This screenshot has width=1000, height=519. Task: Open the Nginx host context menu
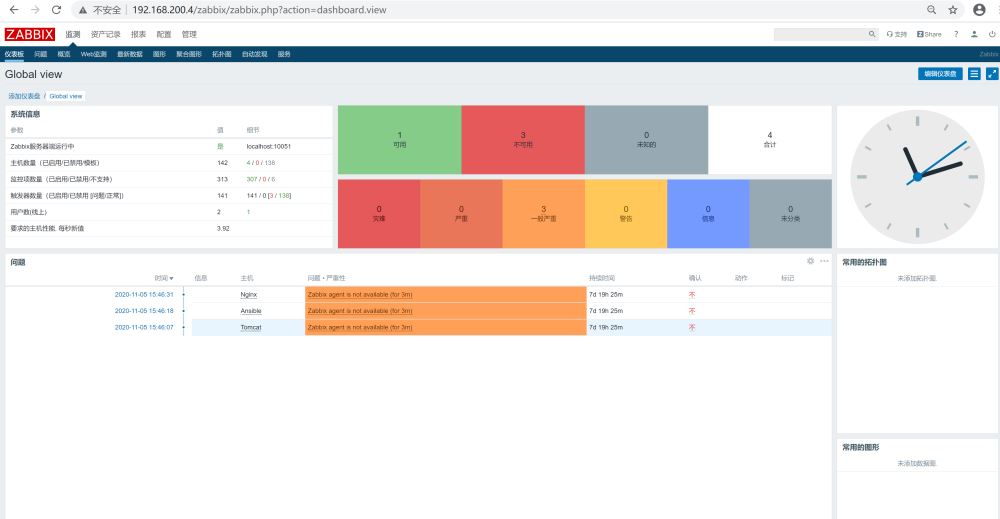click(x=249, y=295)
